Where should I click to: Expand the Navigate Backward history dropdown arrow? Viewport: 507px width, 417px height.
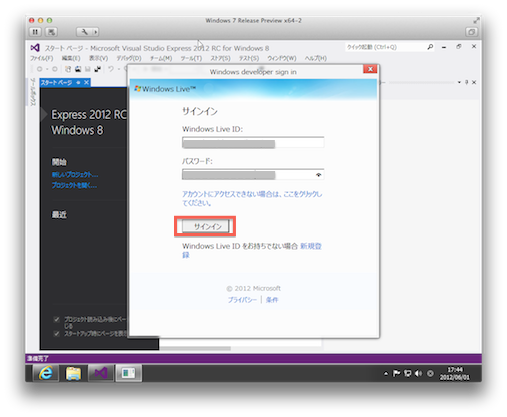(47, 69)
